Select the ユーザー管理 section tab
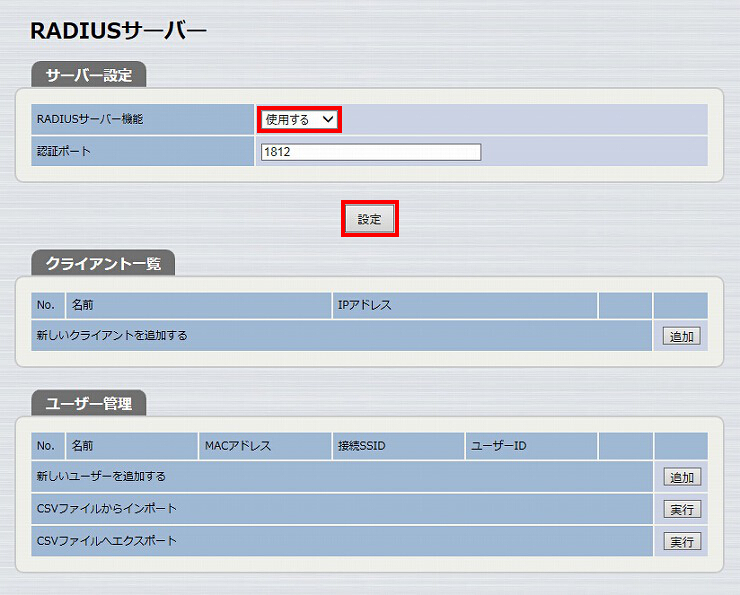The width and height of the screenshot is (740, 595). [x=89, y=403]
